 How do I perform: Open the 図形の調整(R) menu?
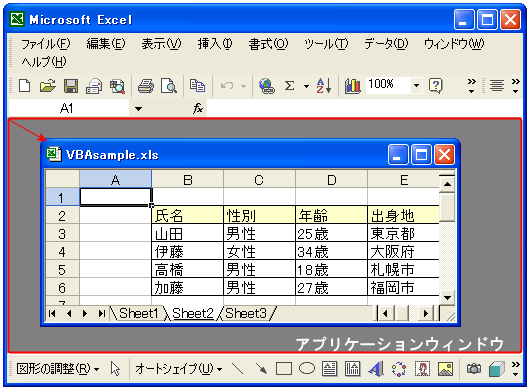coord(58,369)
